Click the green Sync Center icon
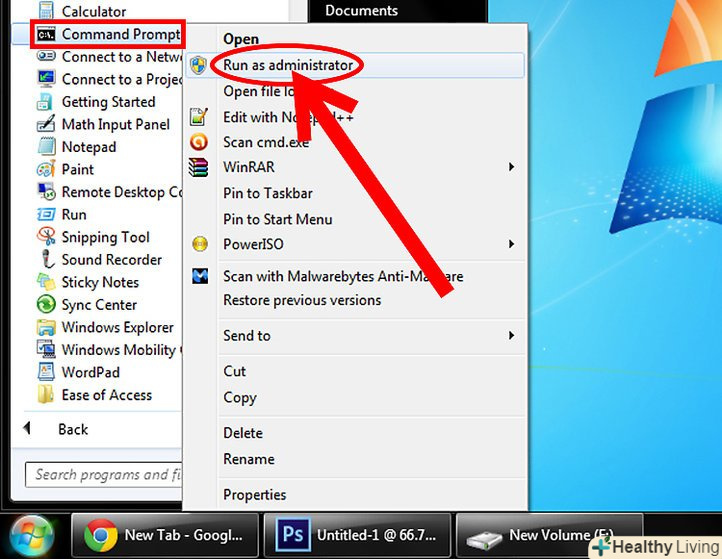The image size is (722, 559). click(46, 304)
